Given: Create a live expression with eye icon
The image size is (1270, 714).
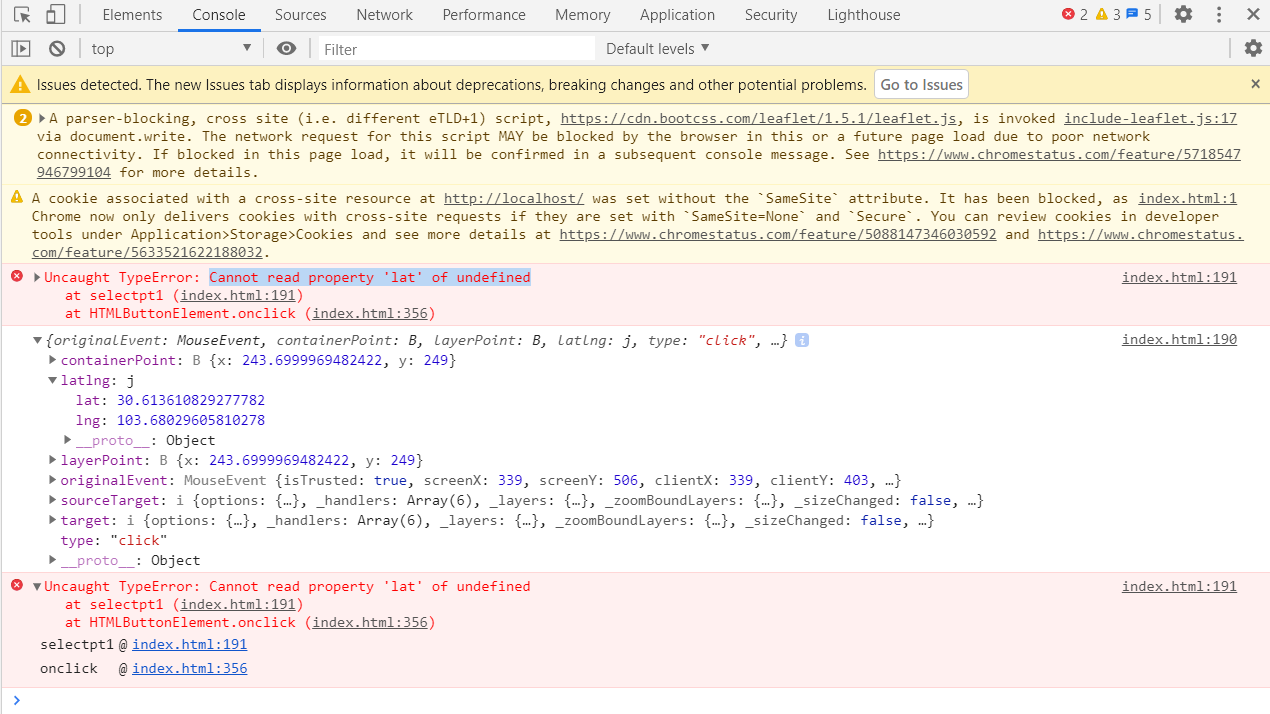Looking at the screenshot, I should click(x=287, y=48).
